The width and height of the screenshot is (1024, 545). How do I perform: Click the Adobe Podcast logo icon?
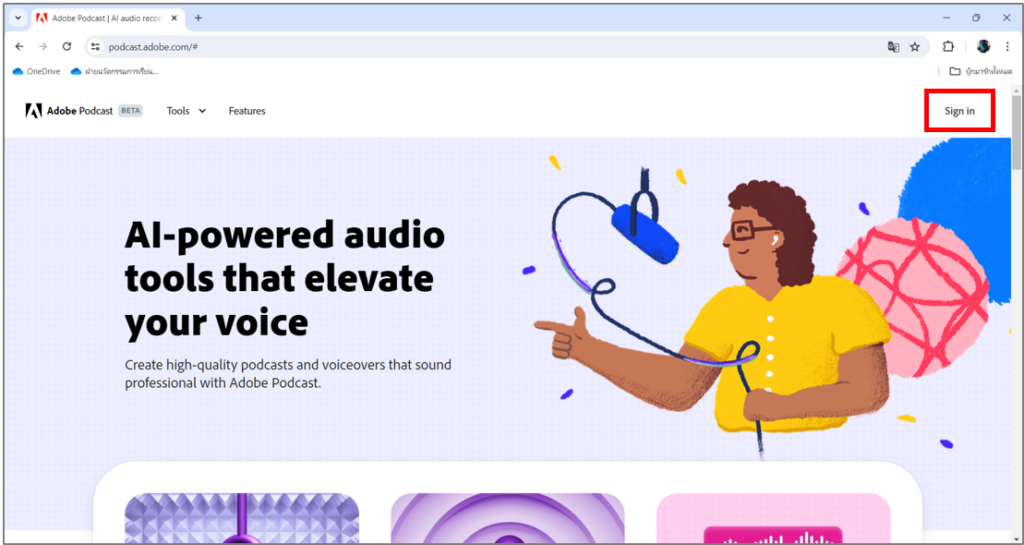click(x=33, y=111)
